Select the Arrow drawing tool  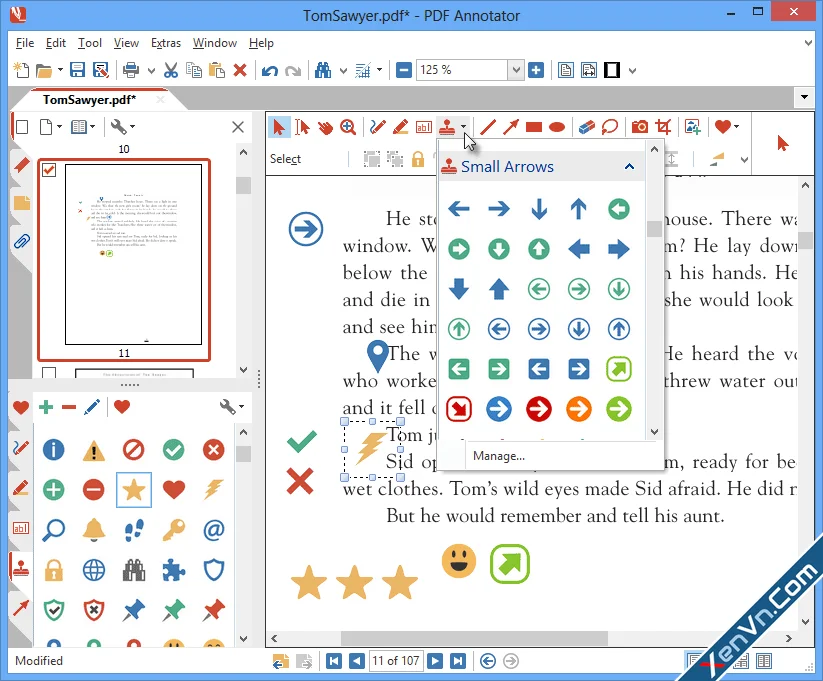pos(510,127)
